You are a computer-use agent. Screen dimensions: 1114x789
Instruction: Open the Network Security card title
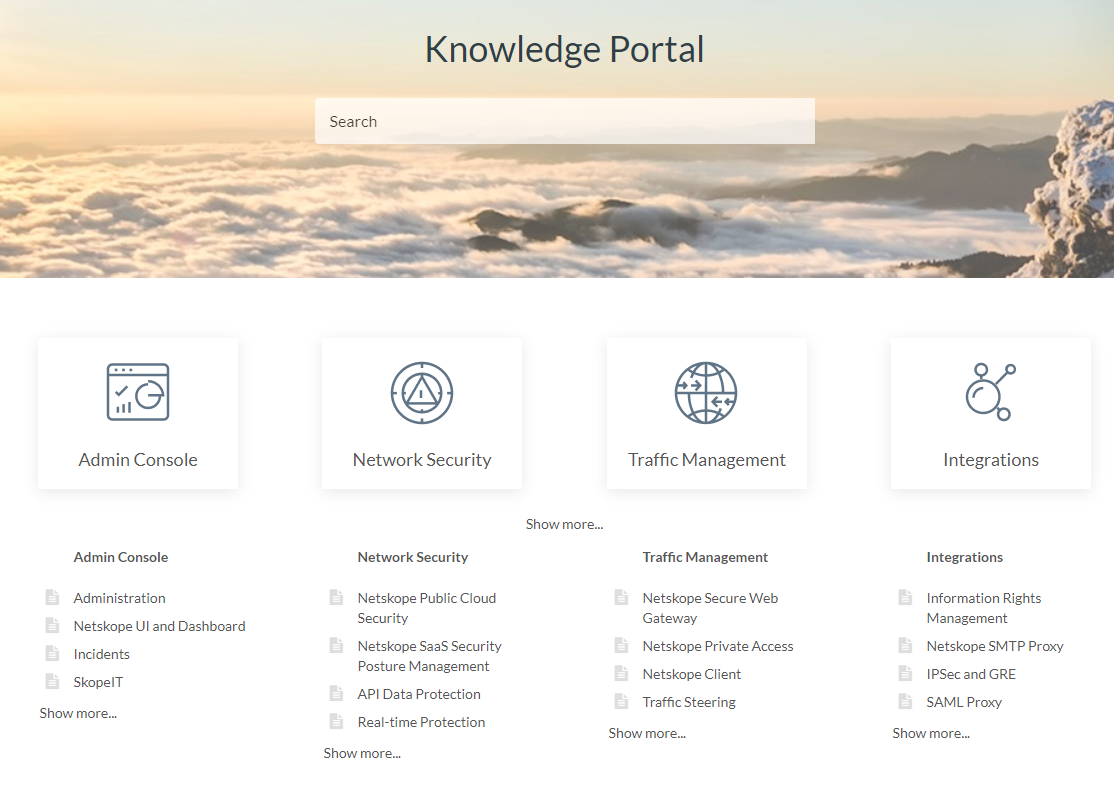coord(422,459)
